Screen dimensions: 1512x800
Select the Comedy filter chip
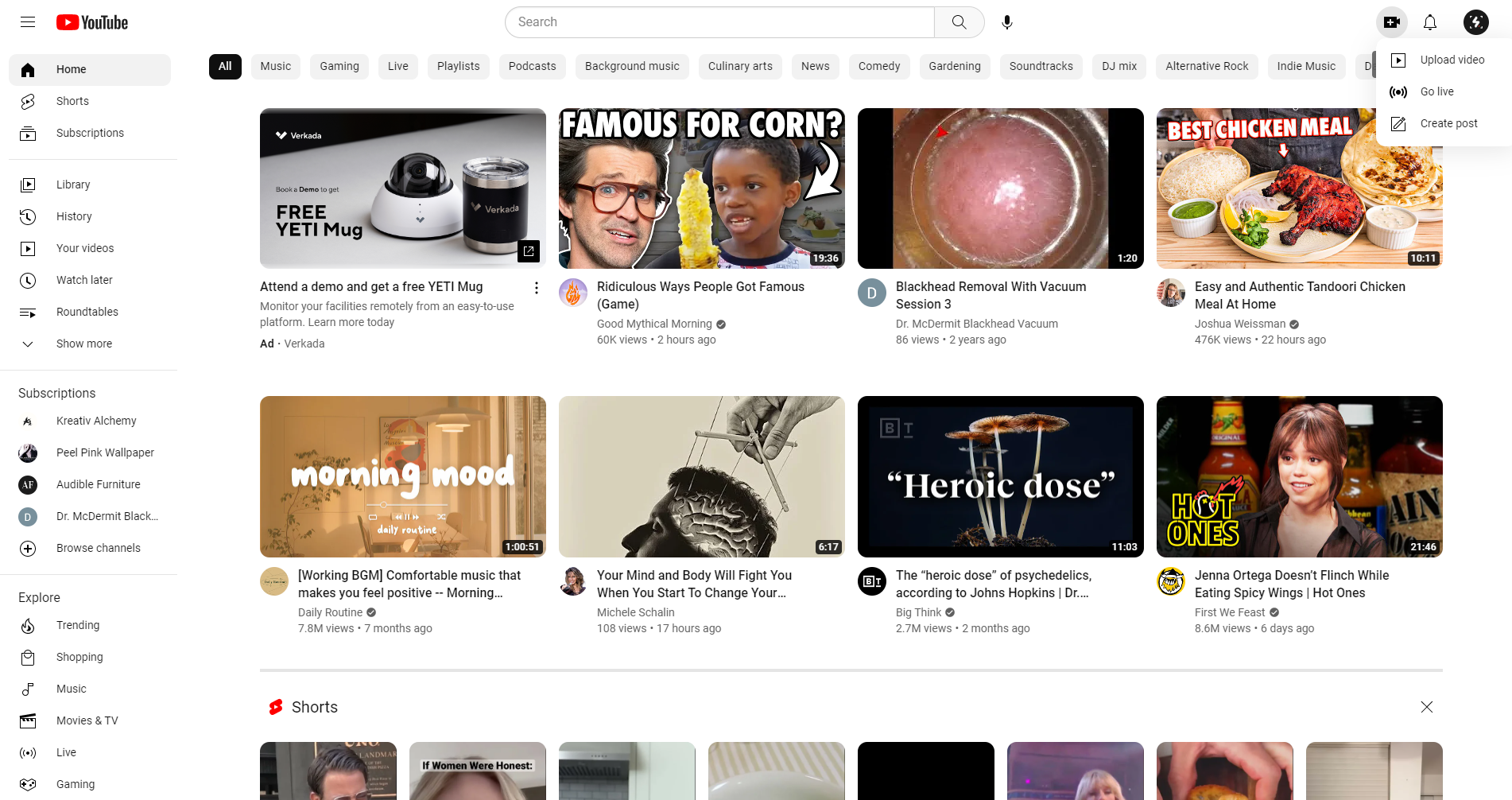pos(879,66)
